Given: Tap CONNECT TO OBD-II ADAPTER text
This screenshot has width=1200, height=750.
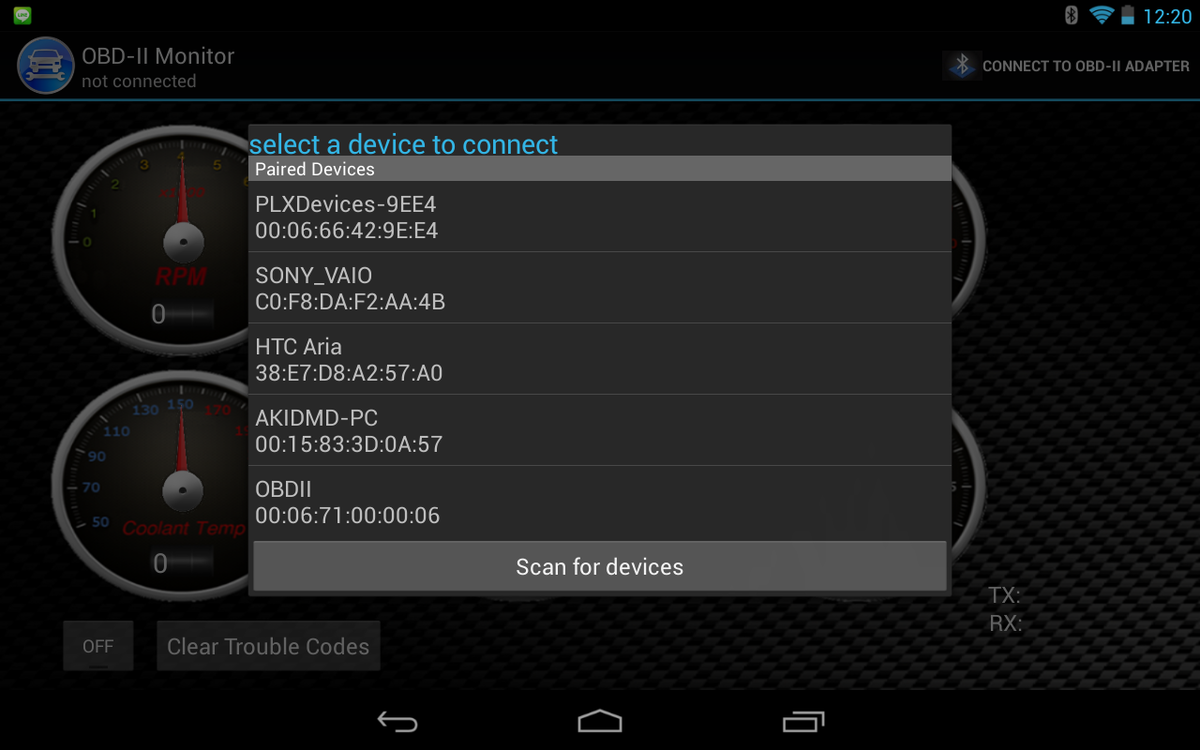Looking at the screenshot, I should (1086, 66).
